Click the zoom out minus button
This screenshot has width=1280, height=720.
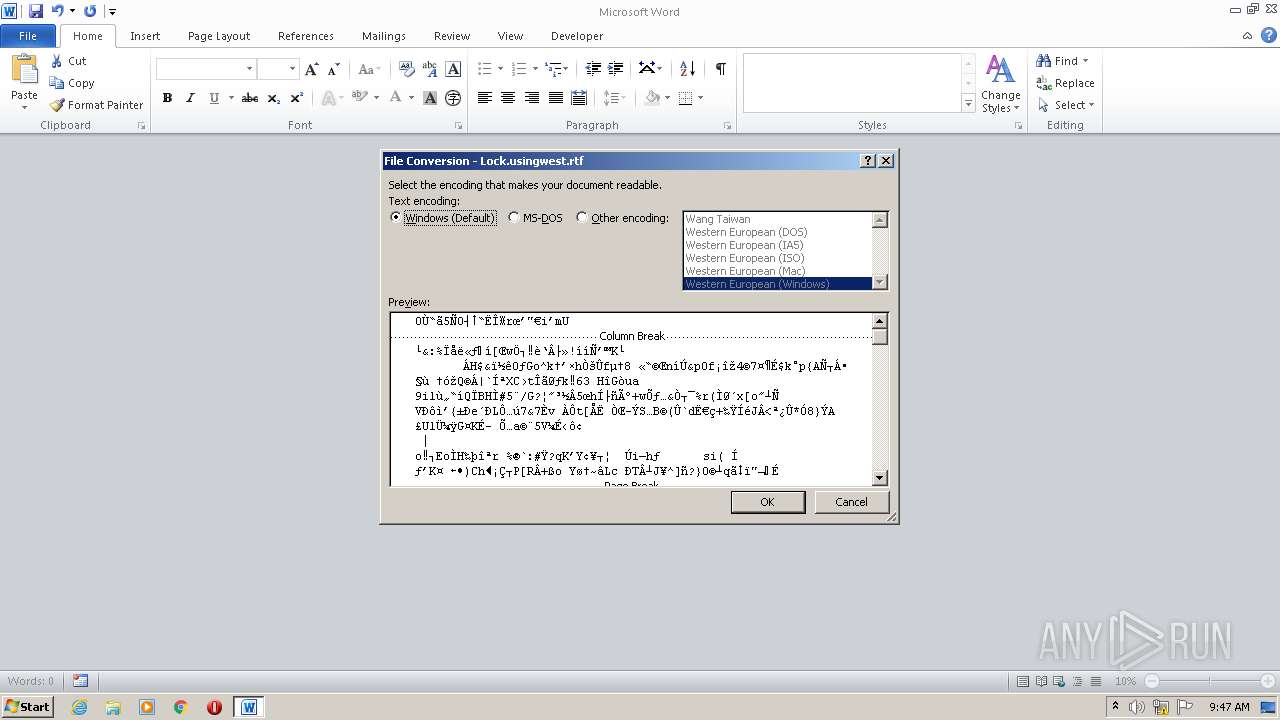[x=1151, y=681]
